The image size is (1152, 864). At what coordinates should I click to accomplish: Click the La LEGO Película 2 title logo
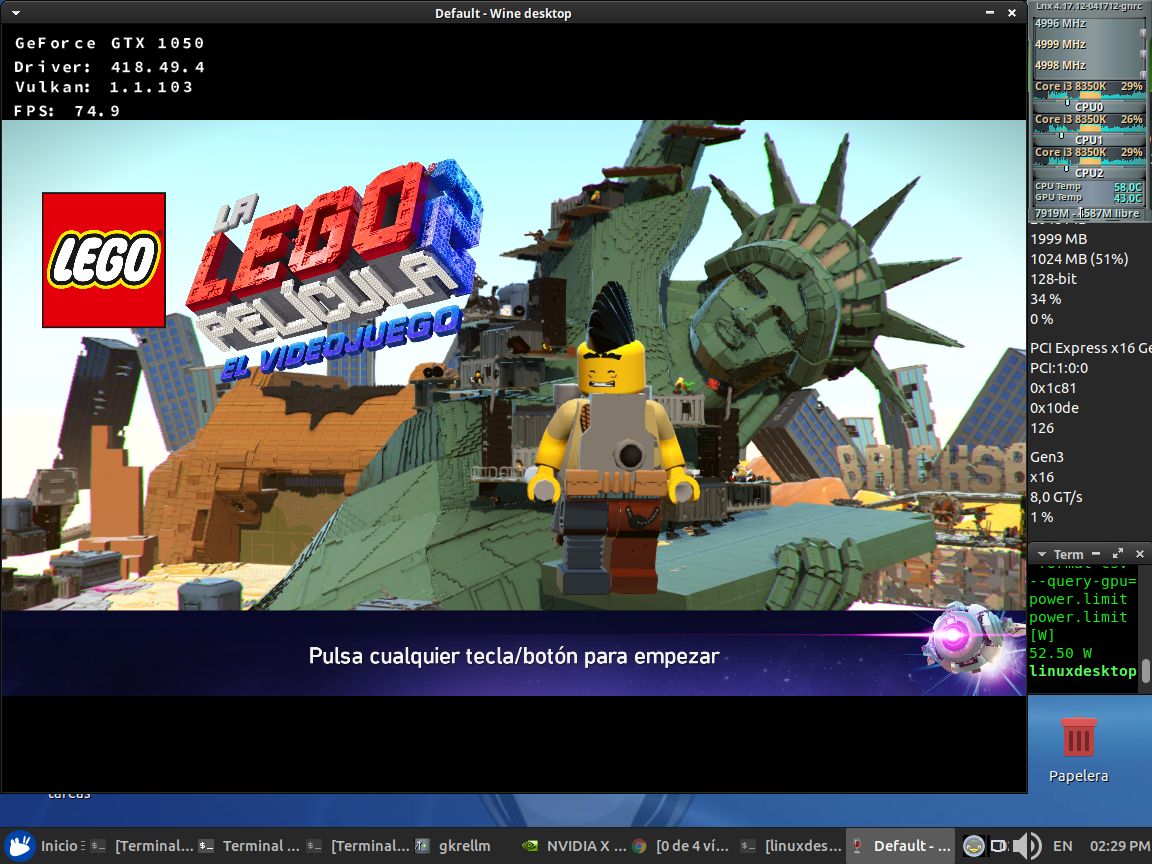[x=334, y=268]
